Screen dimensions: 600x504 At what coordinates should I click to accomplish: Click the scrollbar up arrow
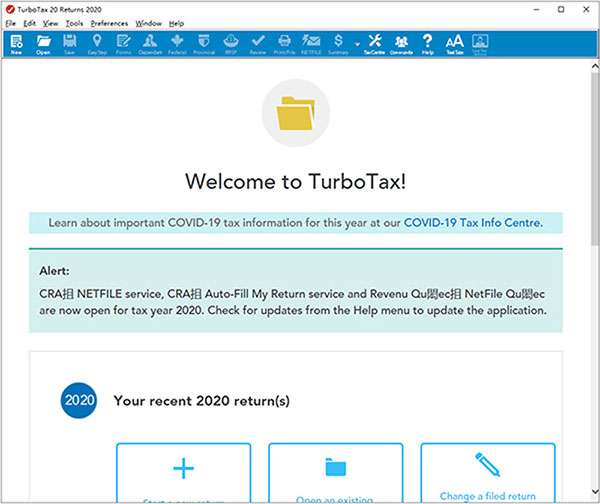pos(595,67)
